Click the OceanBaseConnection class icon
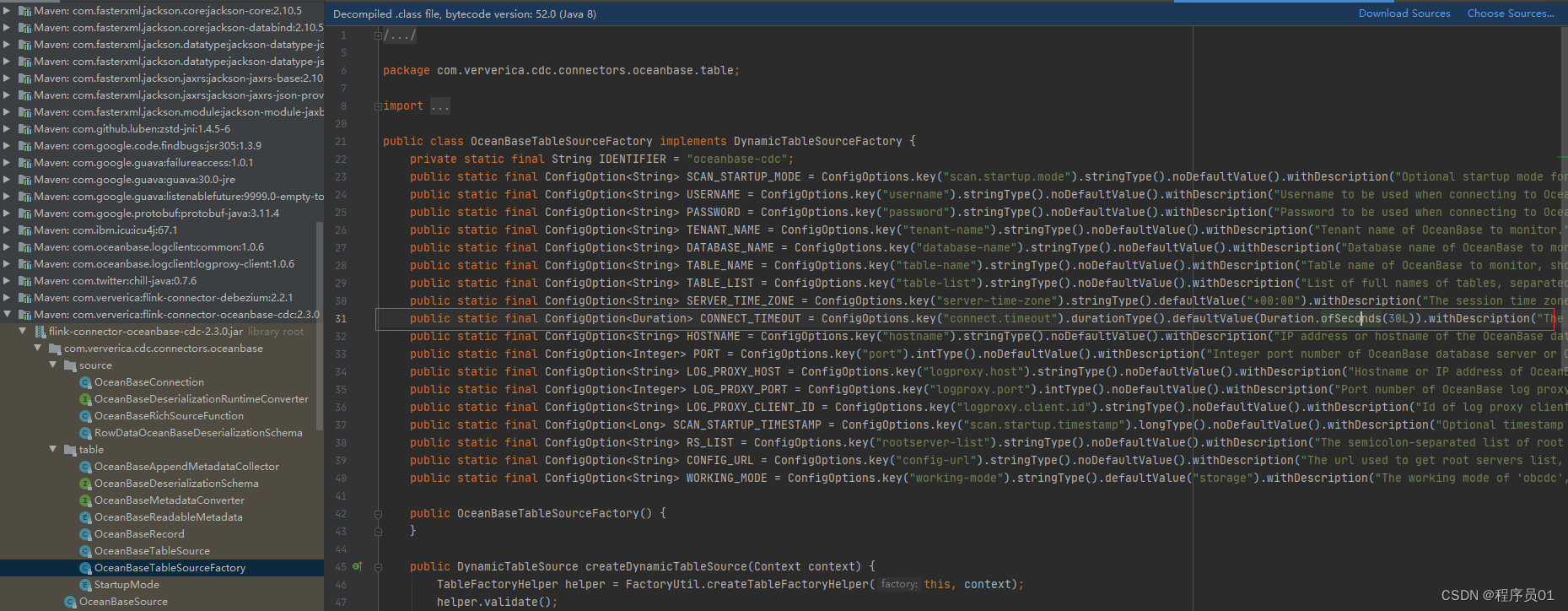 coord(85,382)
